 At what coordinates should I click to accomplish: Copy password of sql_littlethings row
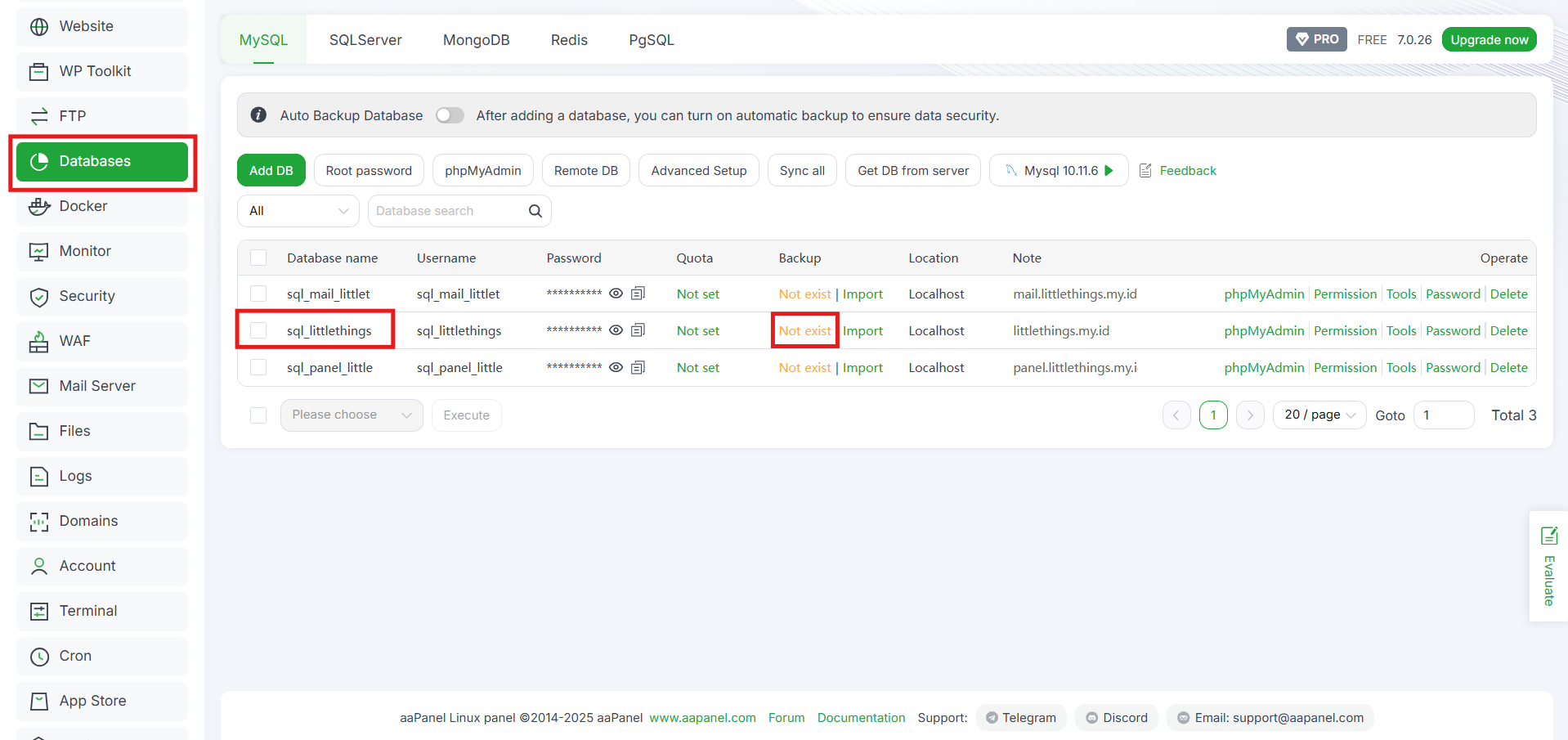(x=638, y=330)
